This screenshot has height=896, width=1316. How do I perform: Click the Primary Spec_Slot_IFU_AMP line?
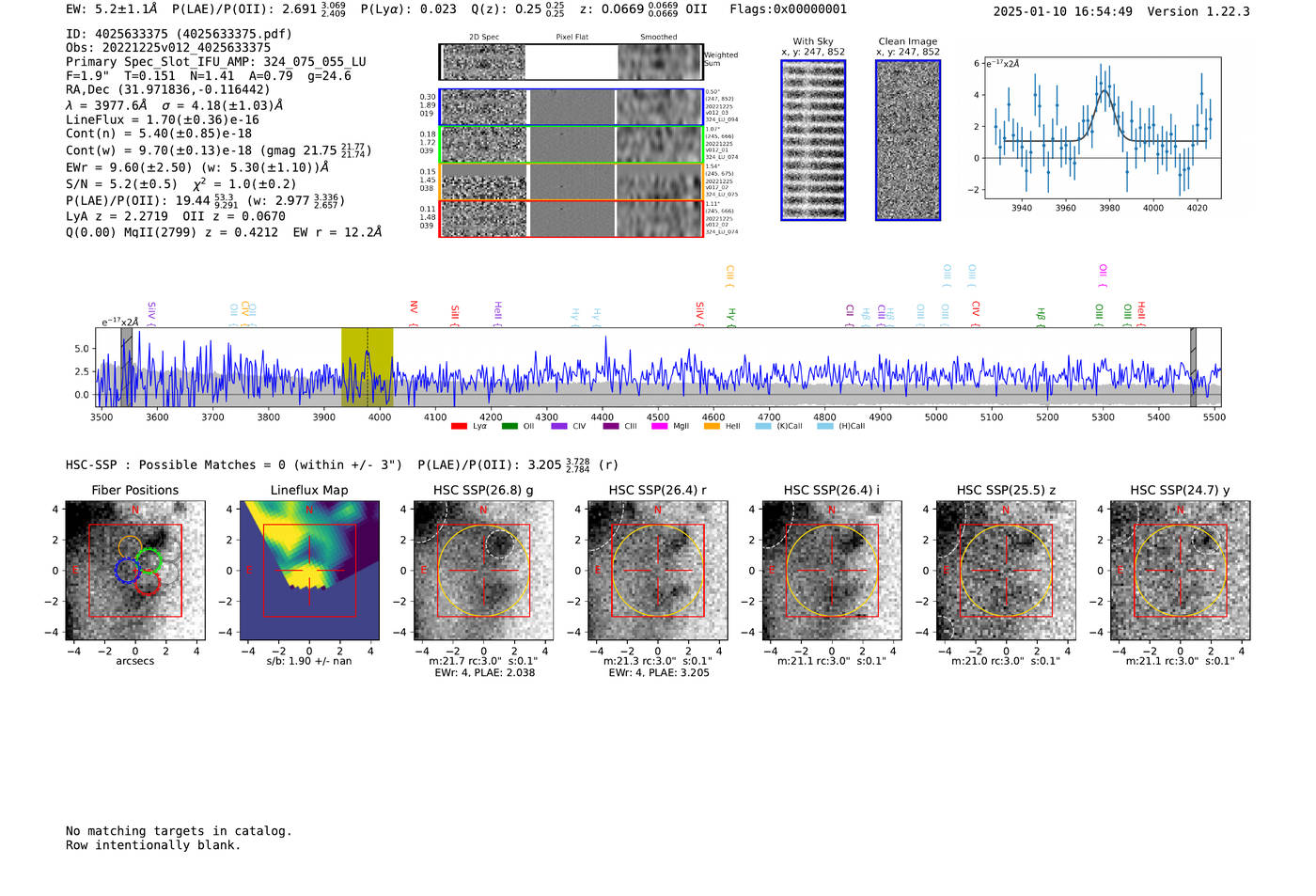point(216,62)
